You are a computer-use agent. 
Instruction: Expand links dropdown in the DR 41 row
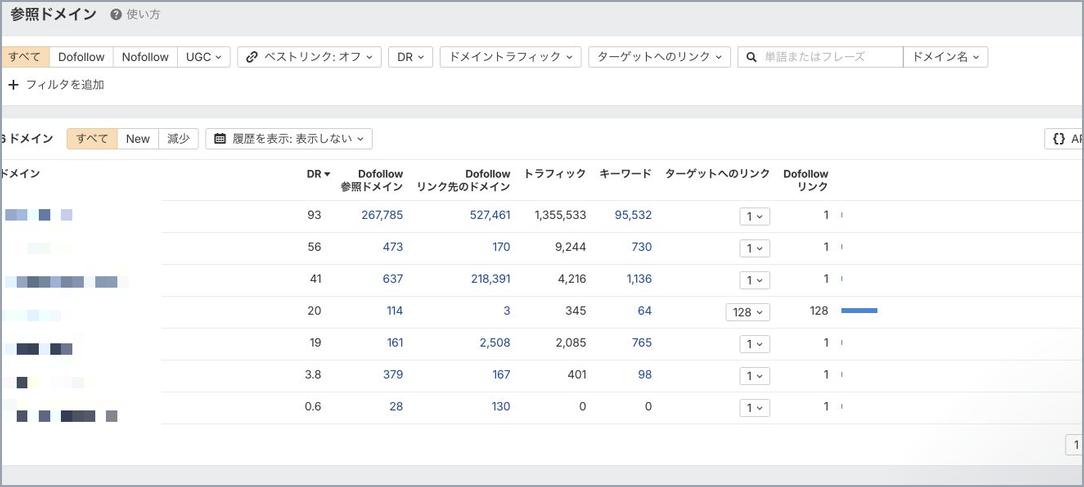point(755,280)
